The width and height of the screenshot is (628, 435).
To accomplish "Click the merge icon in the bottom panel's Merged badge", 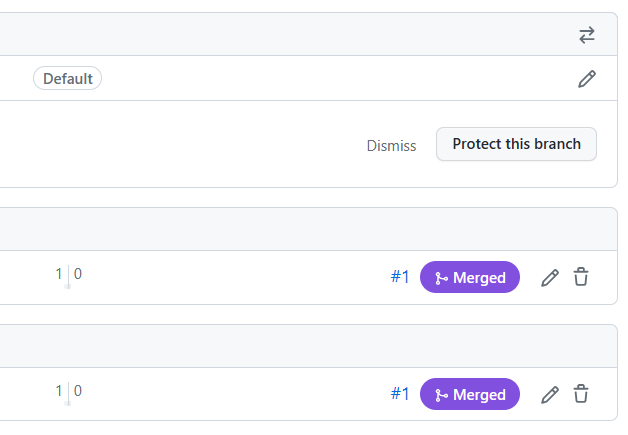I will click(x=441, y=395).
